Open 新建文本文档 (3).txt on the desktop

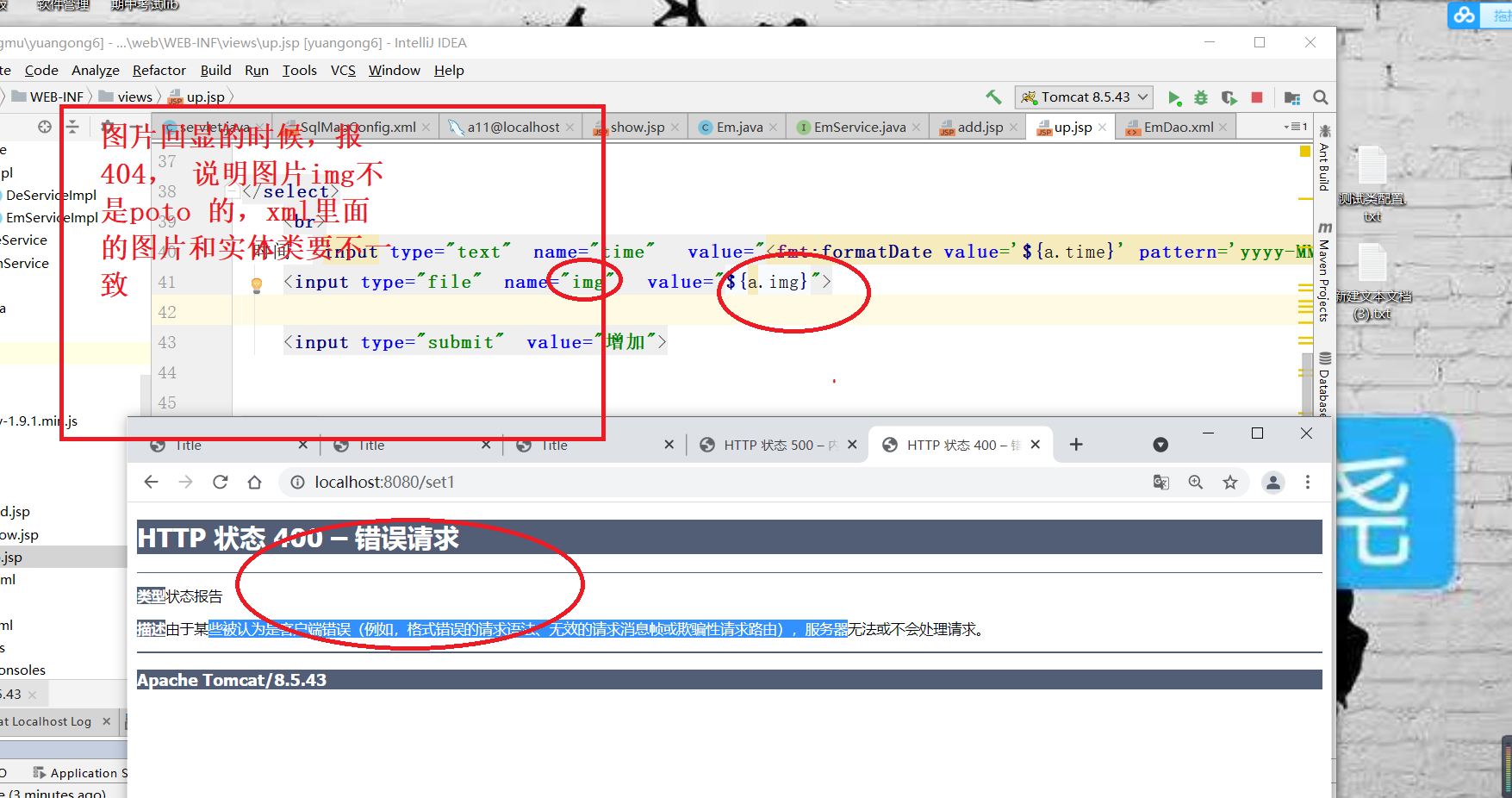tap(1372, 282)
